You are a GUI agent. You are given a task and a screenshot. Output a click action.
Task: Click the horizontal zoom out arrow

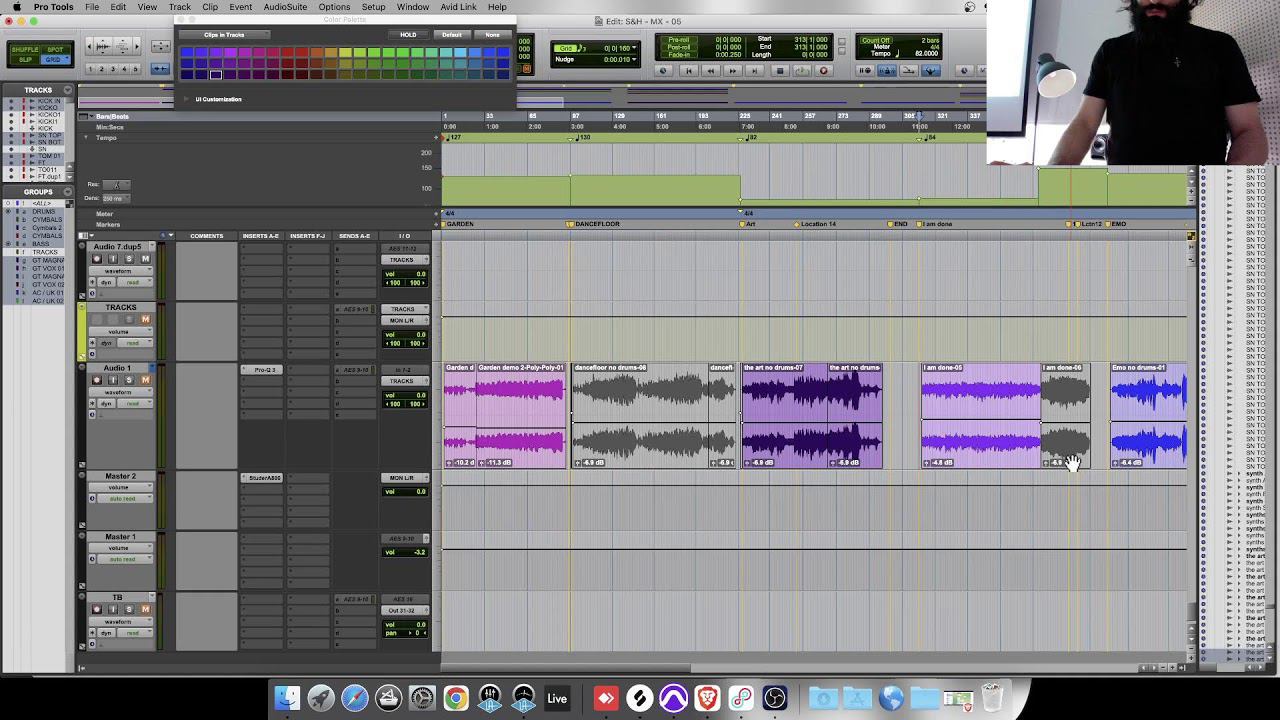click(89, 47)
